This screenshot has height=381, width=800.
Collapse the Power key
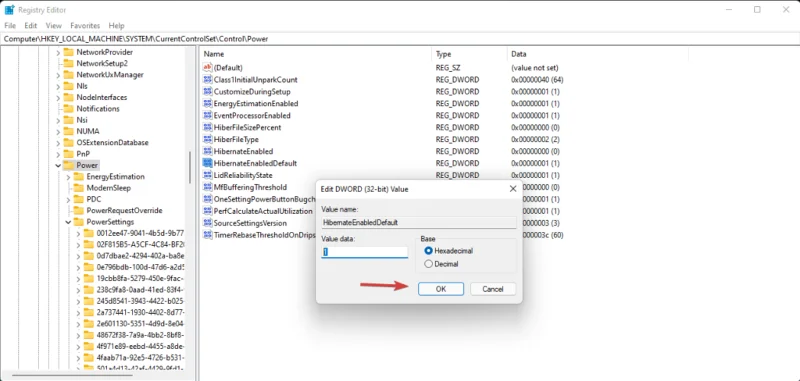tap(58, 165)
